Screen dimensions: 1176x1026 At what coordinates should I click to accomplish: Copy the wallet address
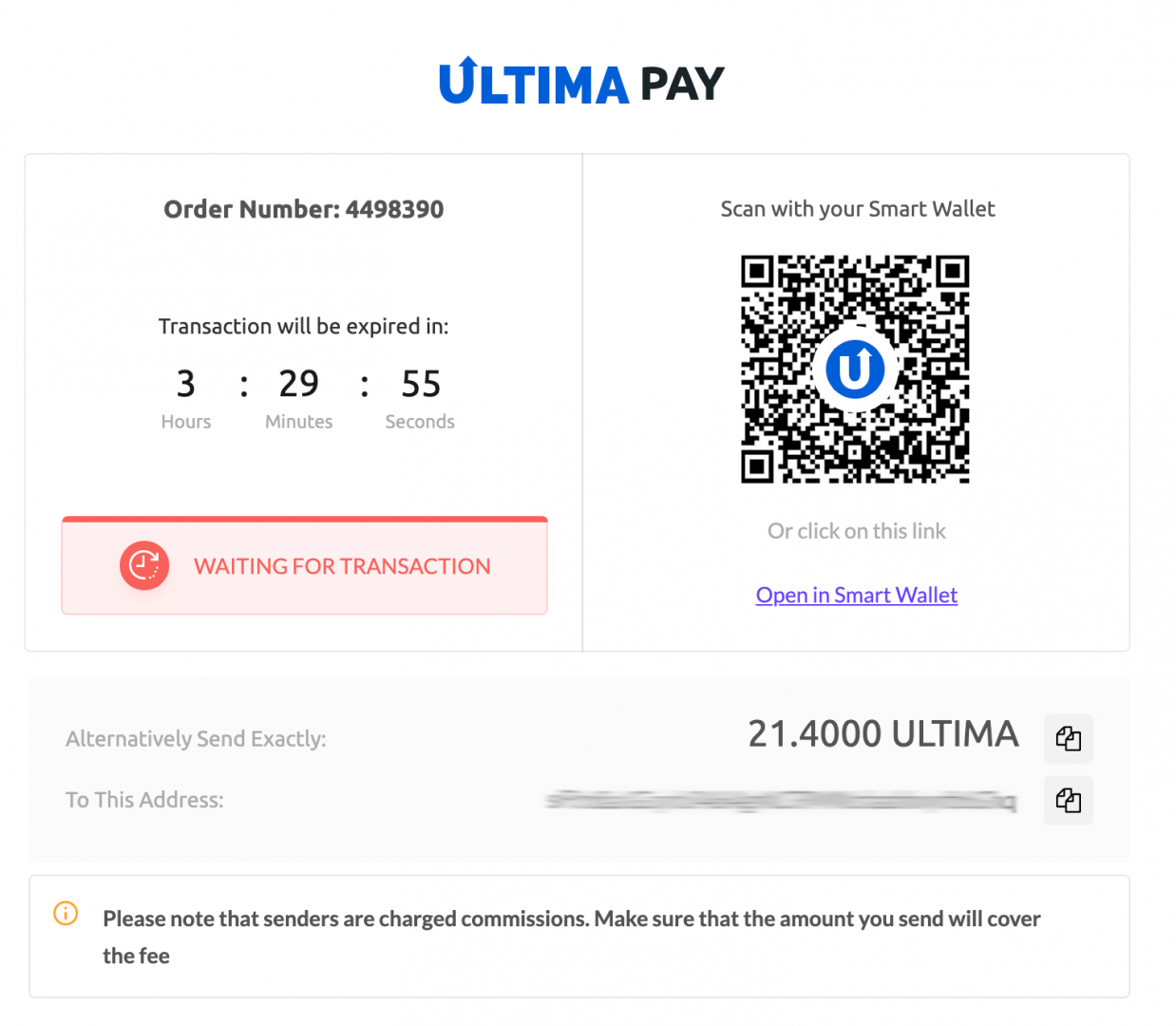pyautogui.click(x=1068, y=800)
